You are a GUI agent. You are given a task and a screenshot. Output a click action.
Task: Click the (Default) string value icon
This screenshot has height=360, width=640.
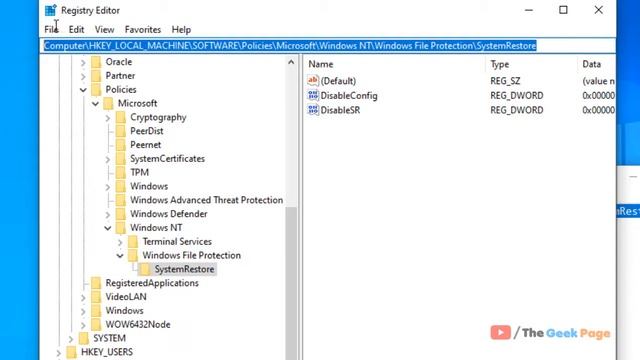(313, 80)
